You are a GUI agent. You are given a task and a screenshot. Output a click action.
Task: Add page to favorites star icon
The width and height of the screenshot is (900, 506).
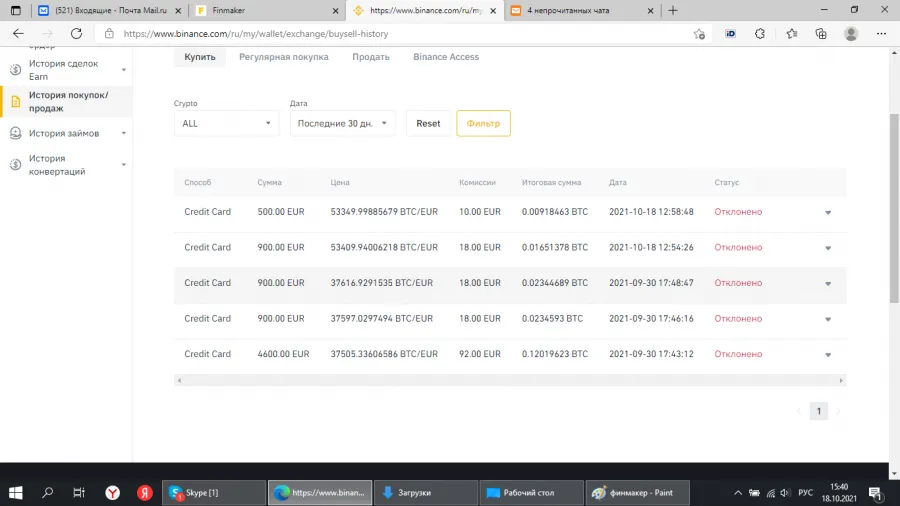(699, 34)
